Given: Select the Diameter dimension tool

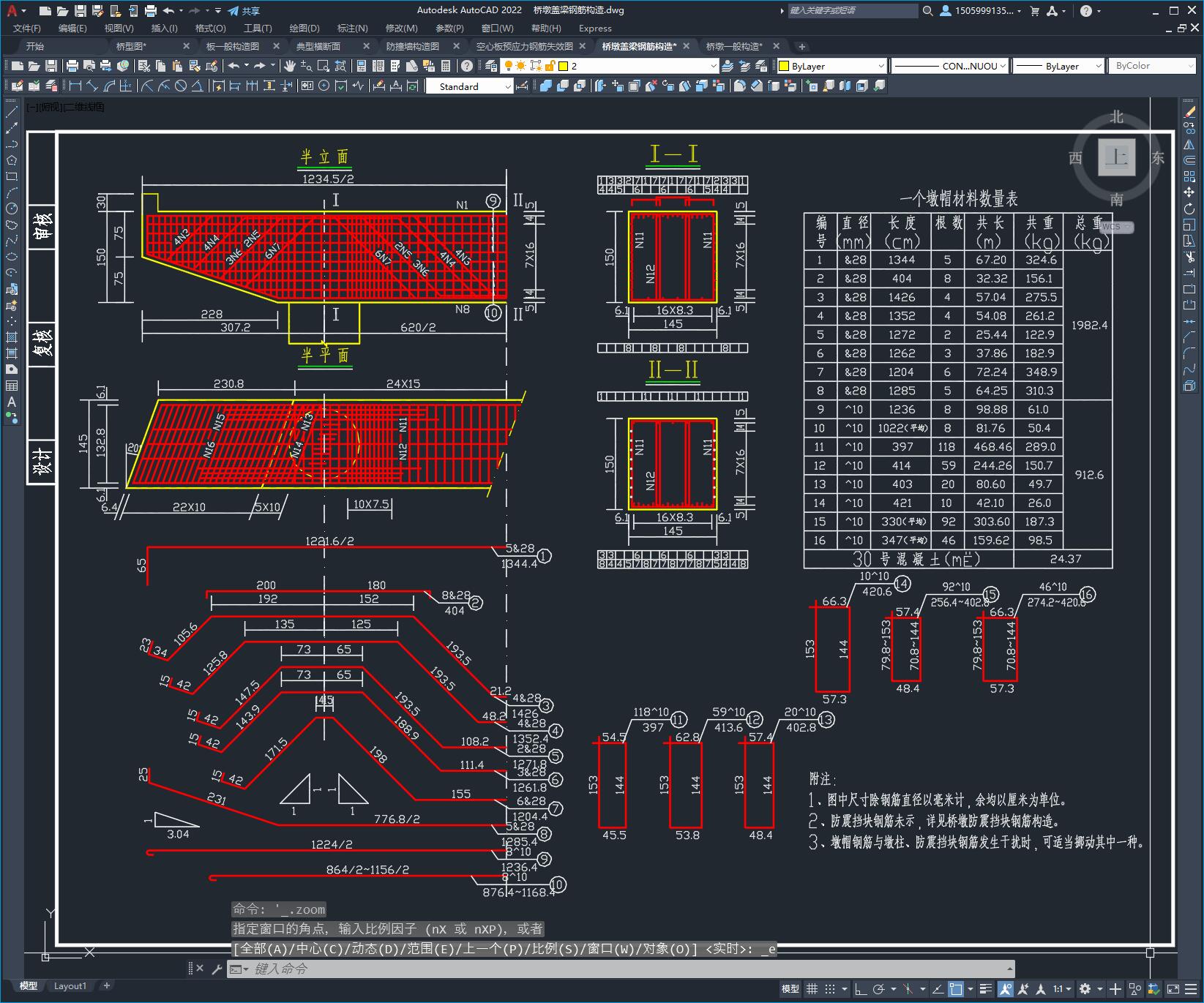Looking at the screenshot, I should [x=181, y=86].
